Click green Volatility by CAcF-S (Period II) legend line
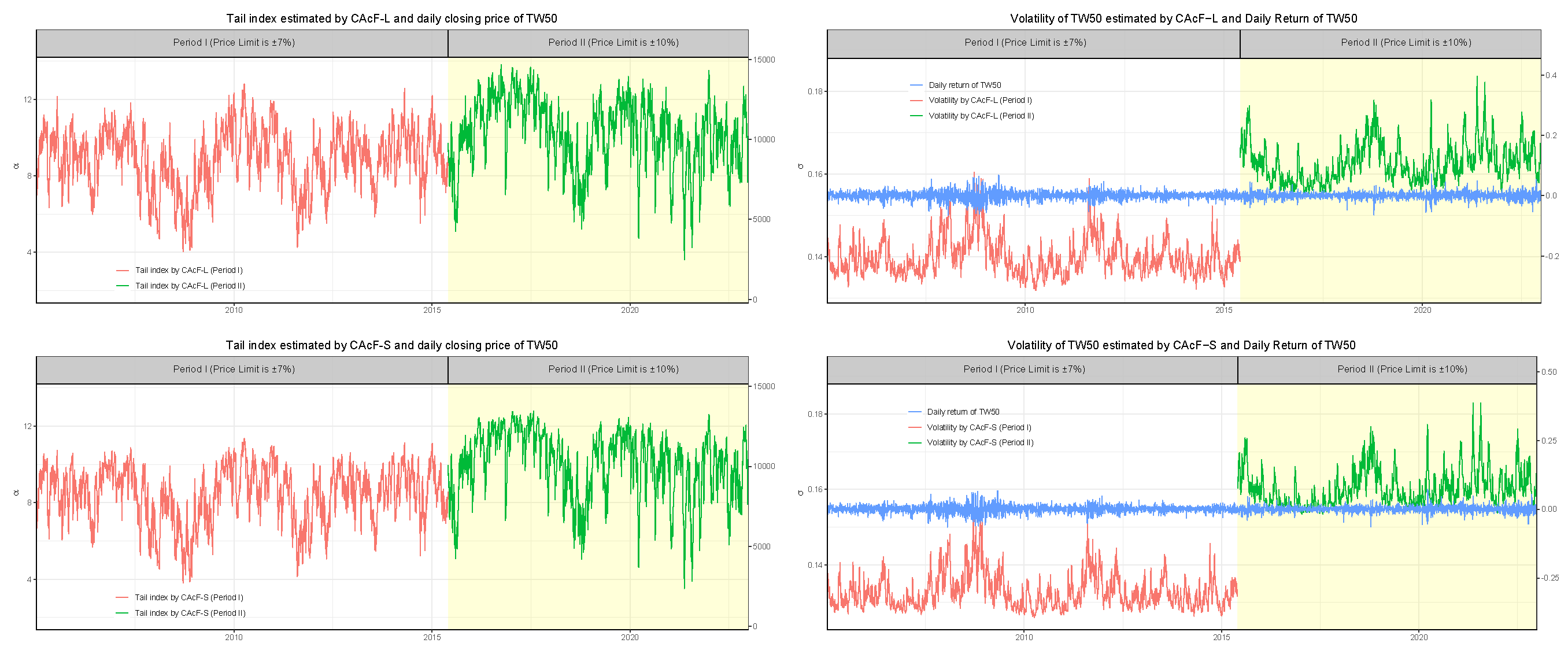The image size is (1568, 654). (914, 443)
